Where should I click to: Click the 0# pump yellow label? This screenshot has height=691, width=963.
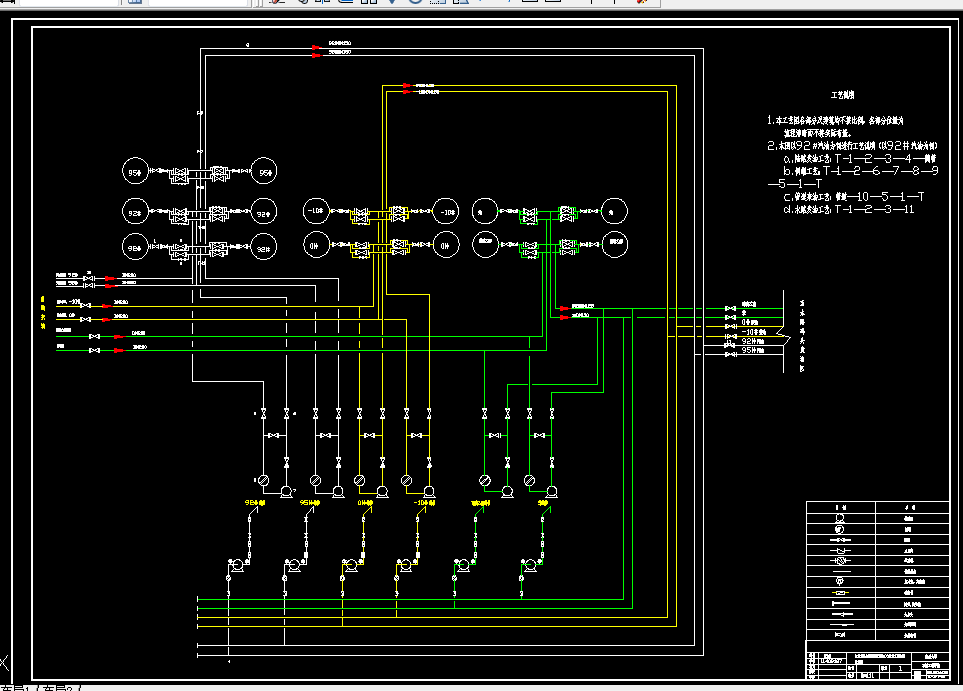[x=365, y=502]
